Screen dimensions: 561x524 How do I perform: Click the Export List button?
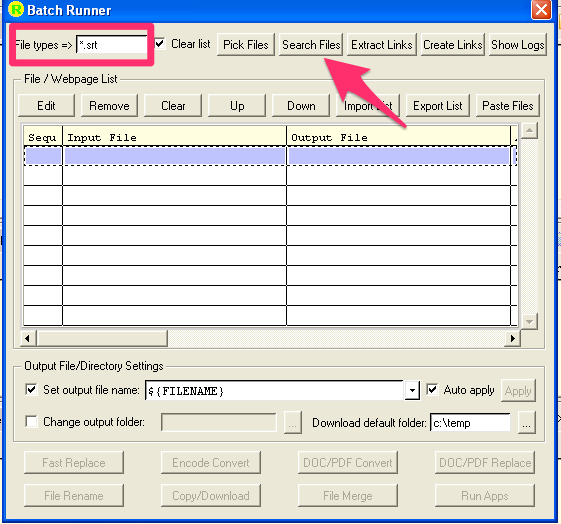tap(438, 106)
